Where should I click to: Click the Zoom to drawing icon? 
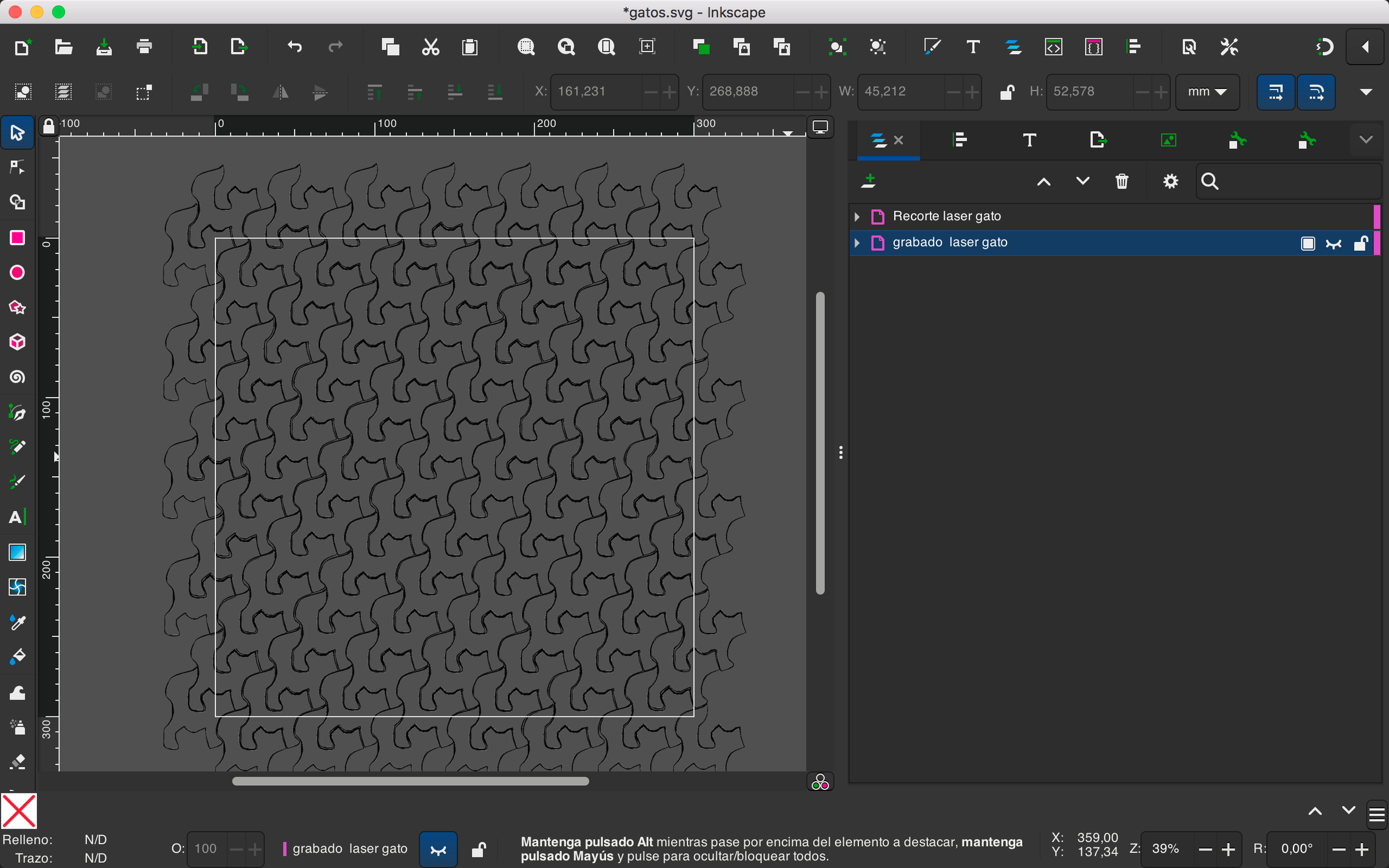click(566, 47)
